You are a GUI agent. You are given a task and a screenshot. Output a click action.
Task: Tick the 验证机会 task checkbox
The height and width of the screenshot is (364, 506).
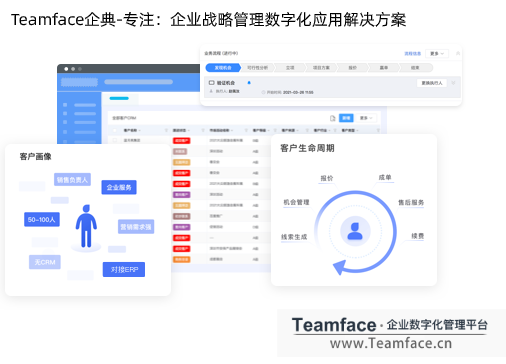211,83
